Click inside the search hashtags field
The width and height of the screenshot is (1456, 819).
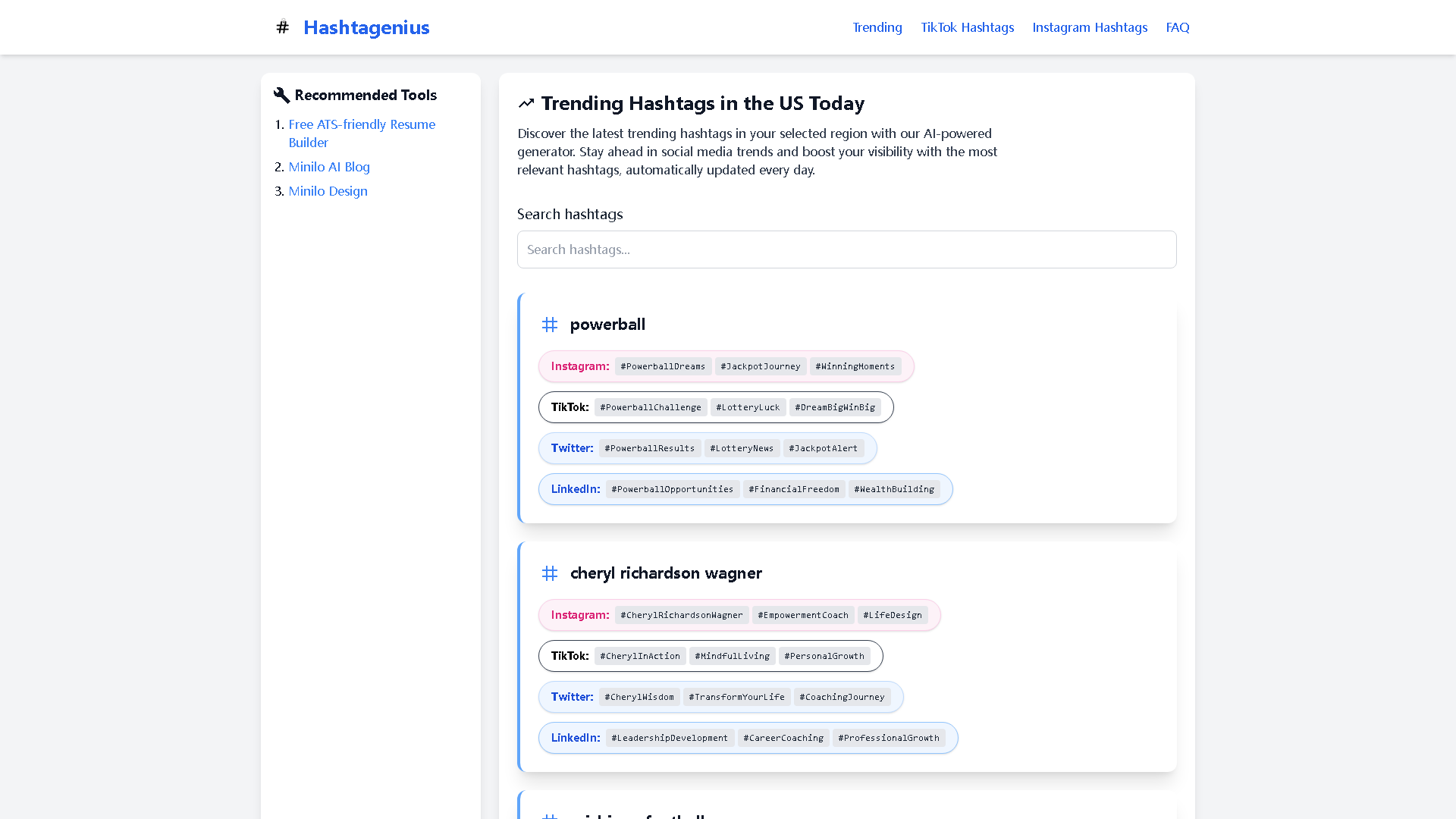846,249
